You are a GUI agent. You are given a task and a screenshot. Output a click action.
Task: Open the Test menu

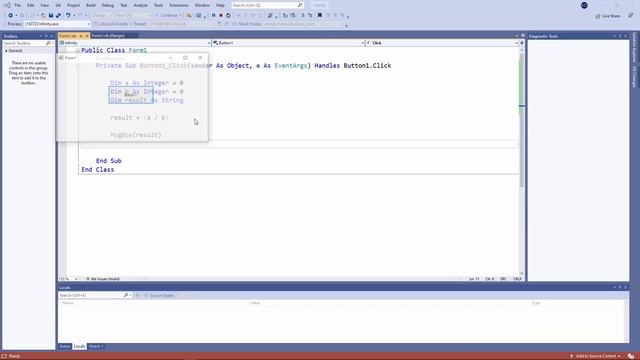pyautogui.click(x=124, y=5)
